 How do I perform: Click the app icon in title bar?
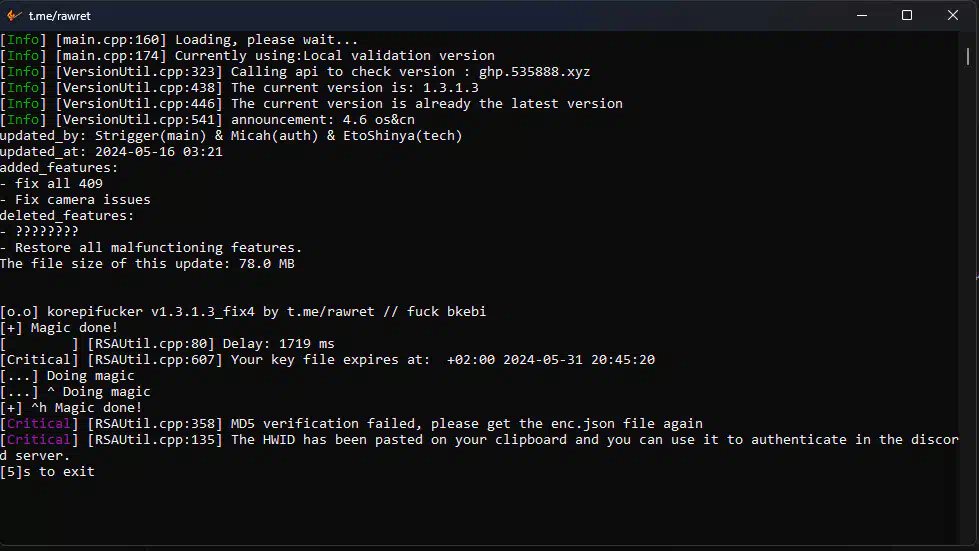(x=14, y=16)
